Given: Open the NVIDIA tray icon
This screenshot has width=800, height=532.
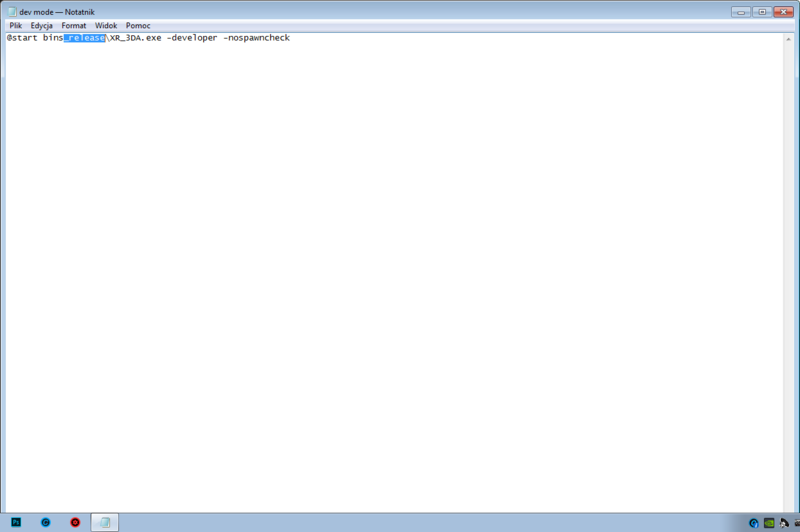Looking at the screenshot, I should pyautogui.click(x=768, y=522).
